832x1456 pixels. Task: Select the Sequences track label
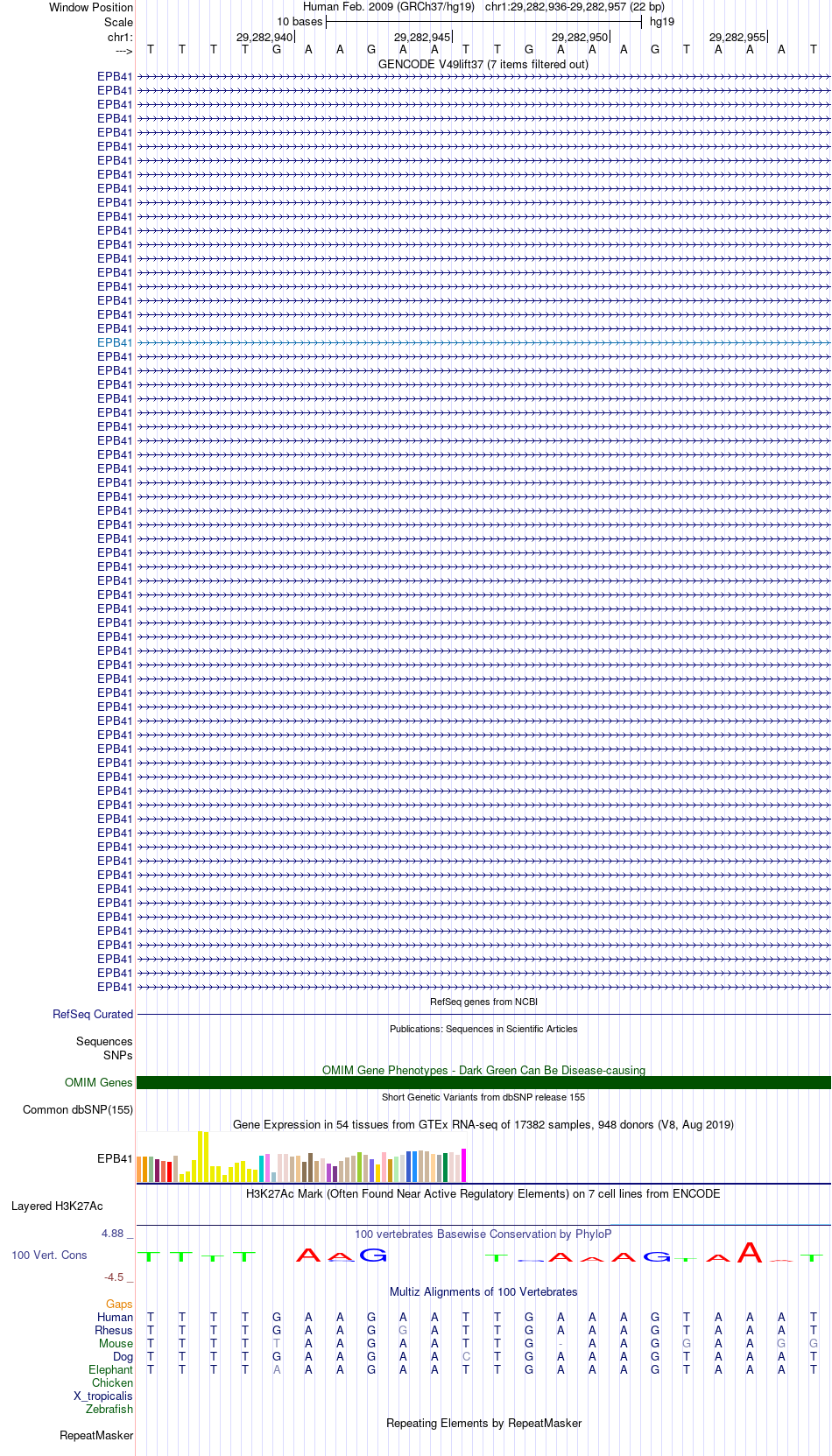pyautogui.click(x=104, y=1041)
